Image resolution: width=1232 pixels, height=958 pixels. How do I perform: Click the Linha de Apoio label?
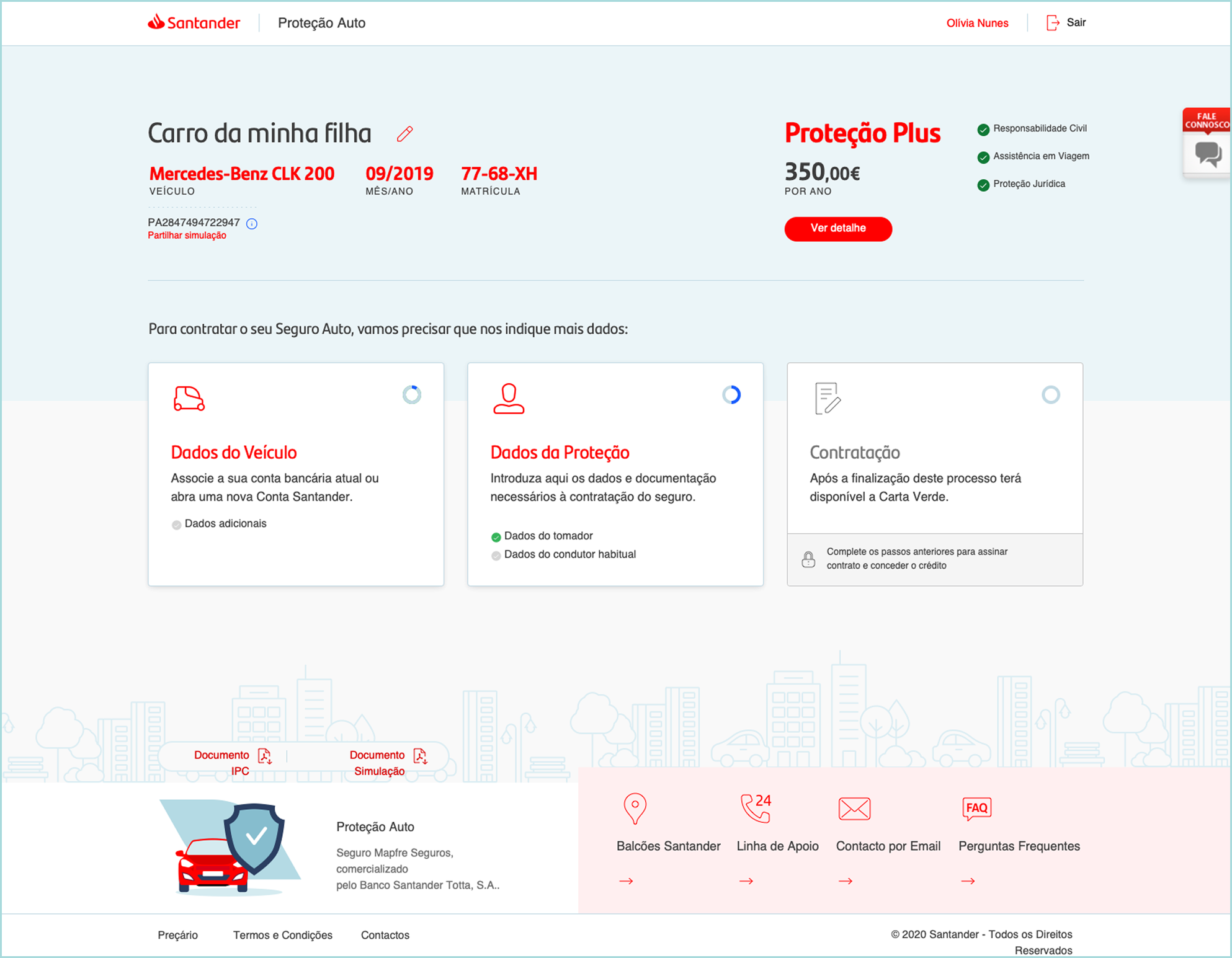click(777, 846)
